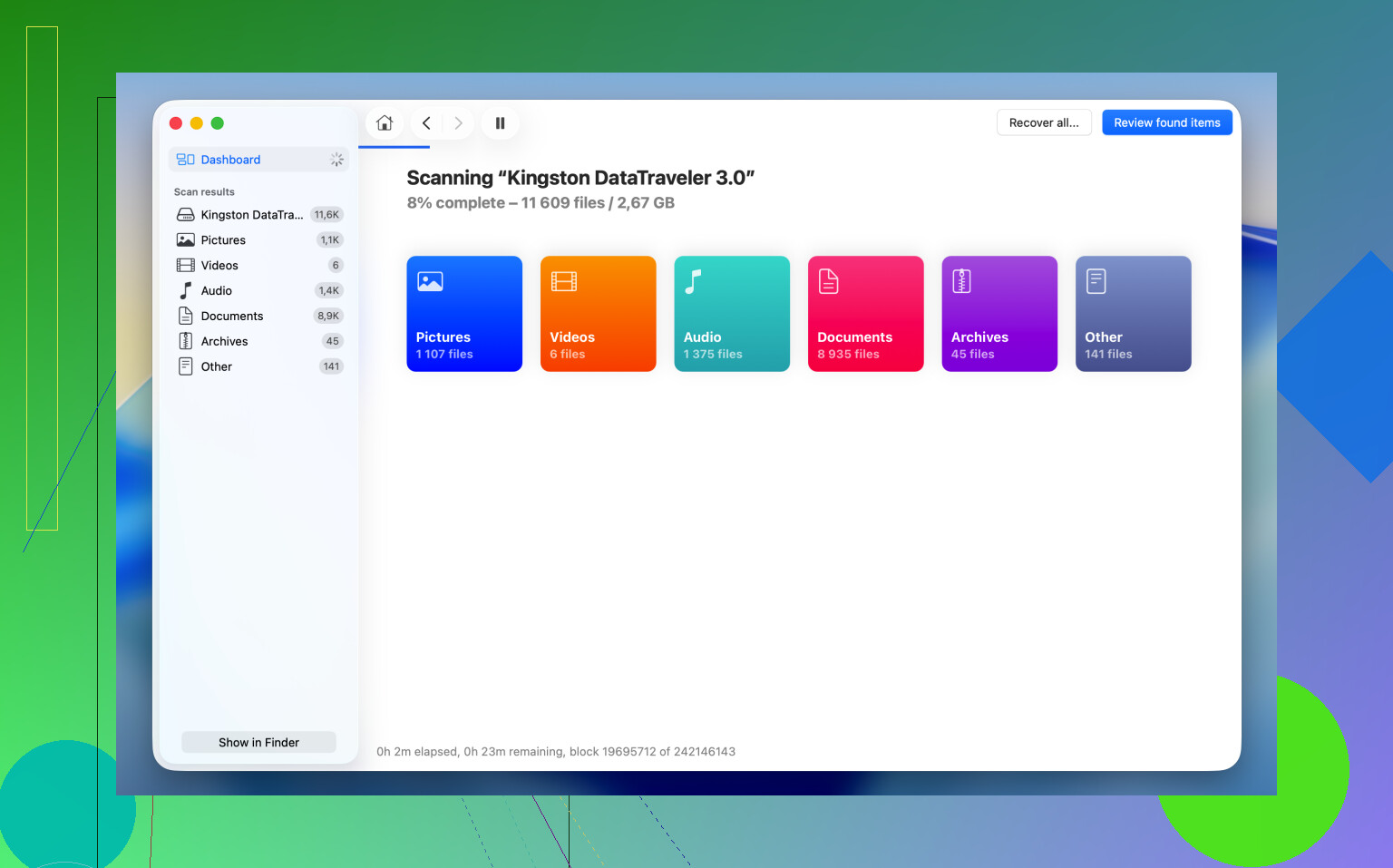The height and width of the screenshot is (868, 1393).
Task: Open Documents in the scan results sidebar
Action: [x=259, y=317]
